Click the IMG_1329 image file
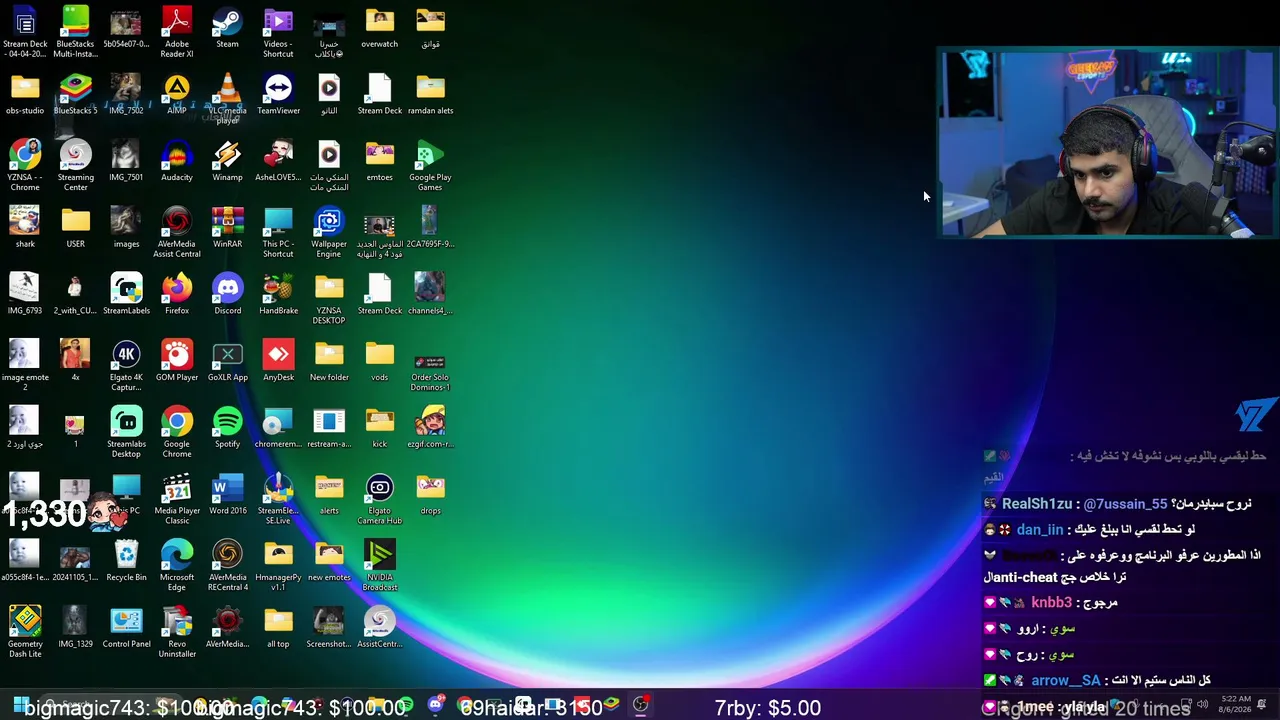The image size is (1280, 720). point(75,628)
